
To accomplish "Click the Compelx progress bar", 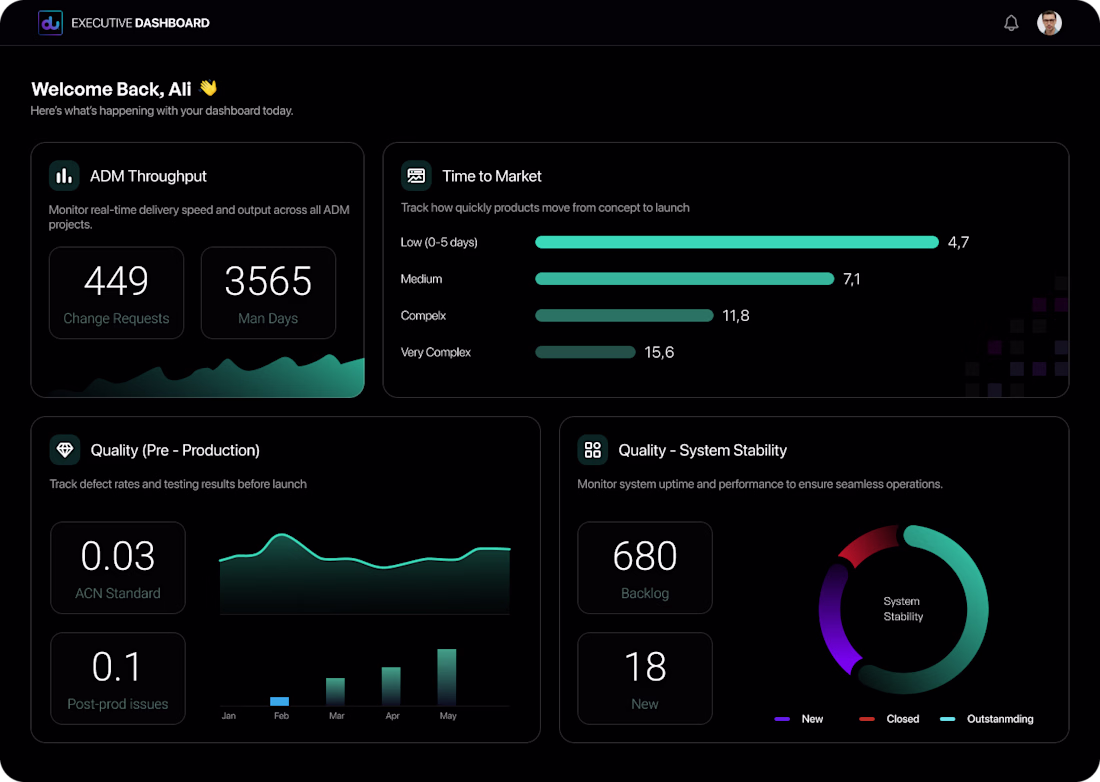I will click(624, 316).
